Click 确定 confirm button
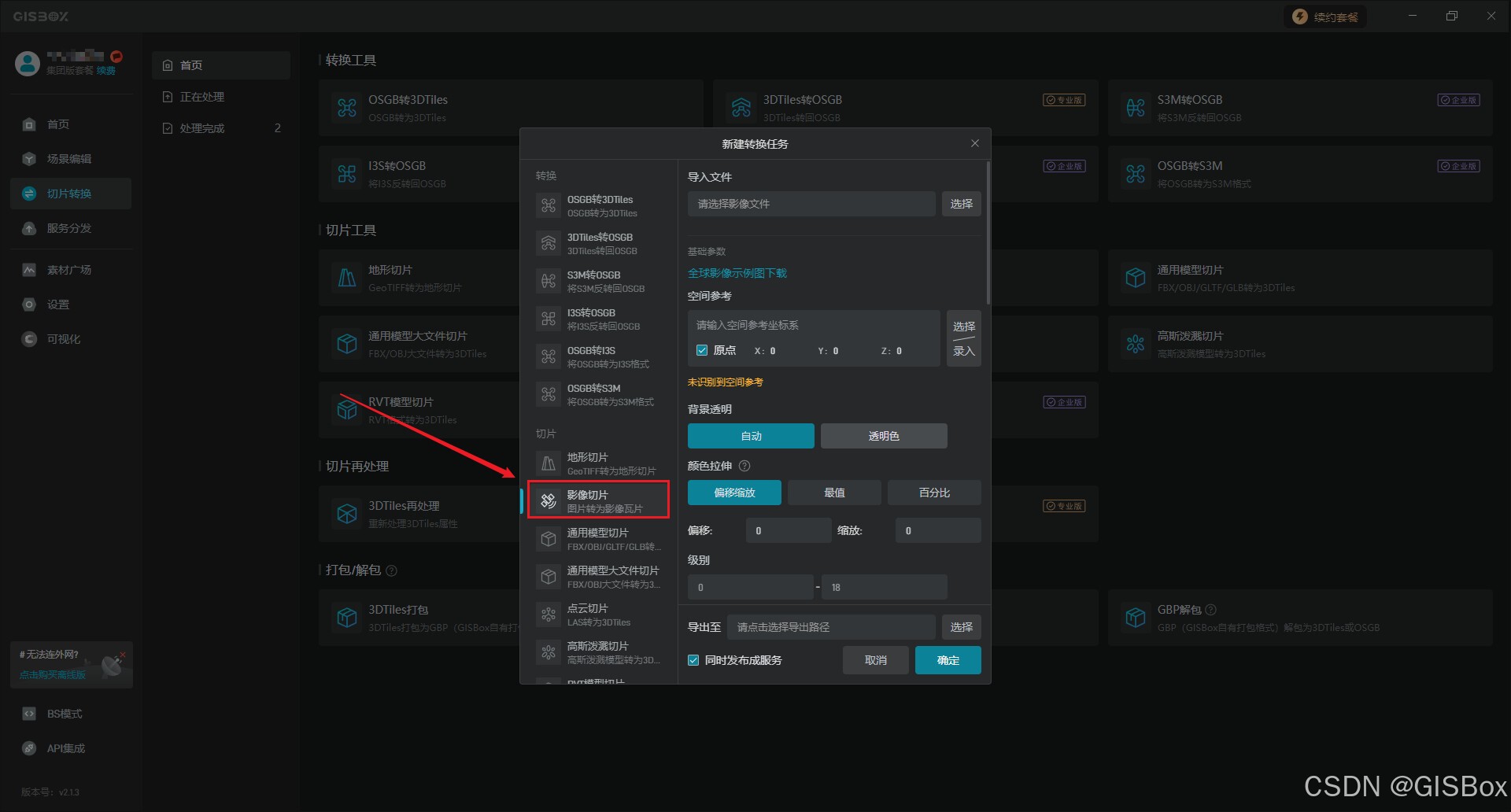The height and width of the screenshot is (812, 1511). (x=948, y=660)
